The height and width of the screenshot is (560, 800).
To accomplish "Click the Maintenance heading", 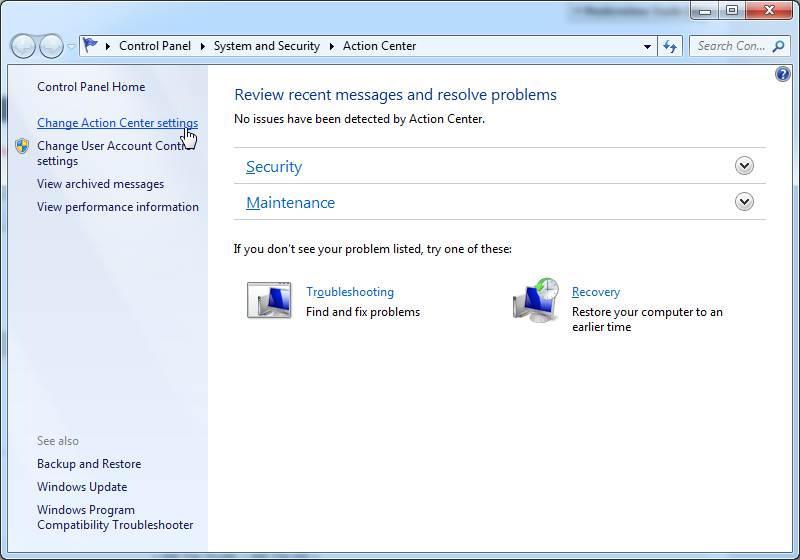I will [290, 203].
